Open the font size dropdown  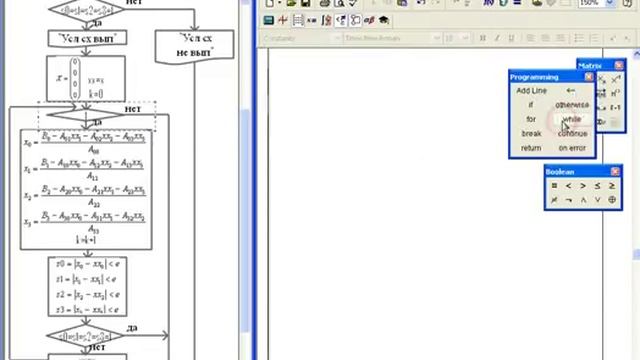465,38
